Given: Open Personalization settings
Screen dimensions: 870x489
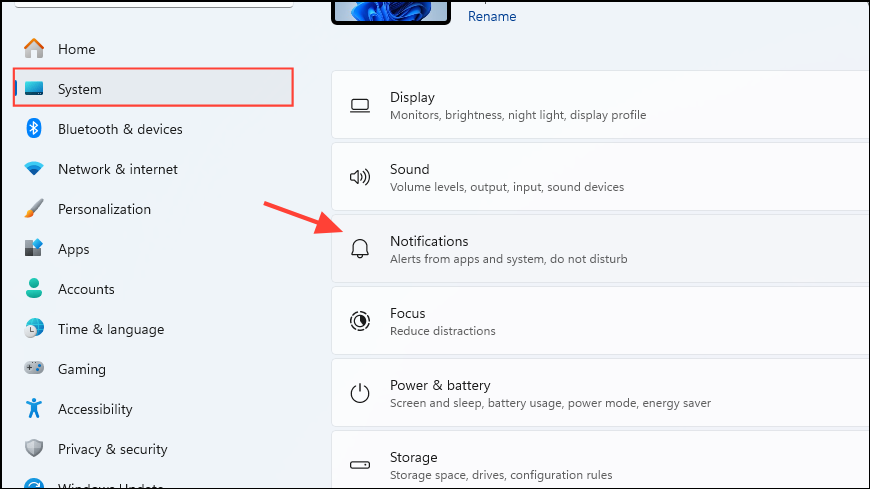Looking at the screenshot, I should tap(153, 209).
